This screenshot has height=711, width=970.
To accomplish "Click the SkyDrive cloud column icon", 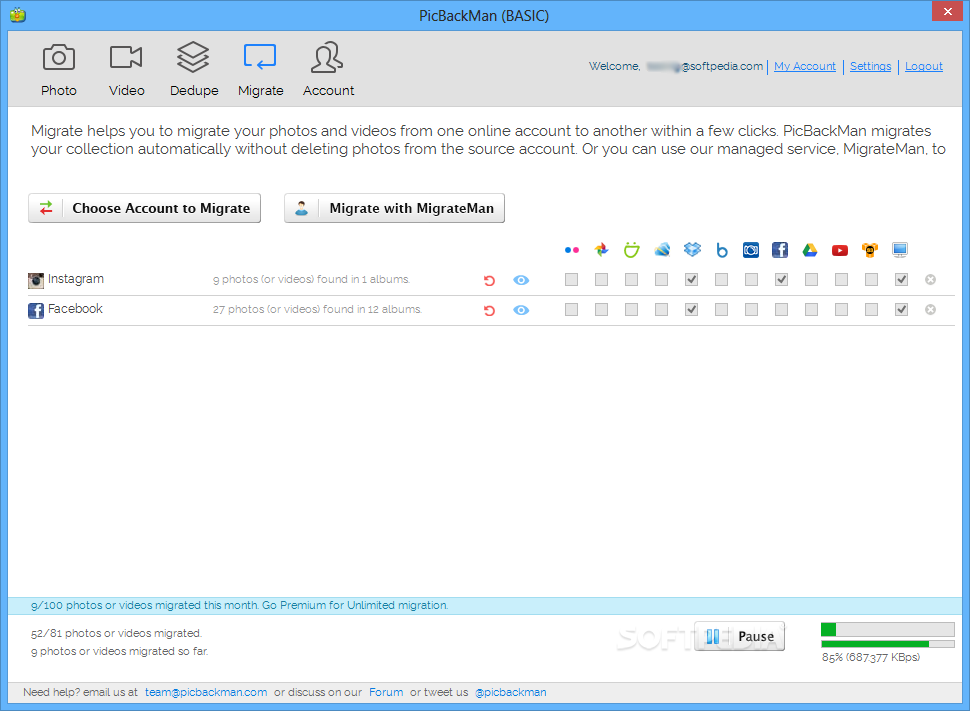I will [x=662, y=250].
